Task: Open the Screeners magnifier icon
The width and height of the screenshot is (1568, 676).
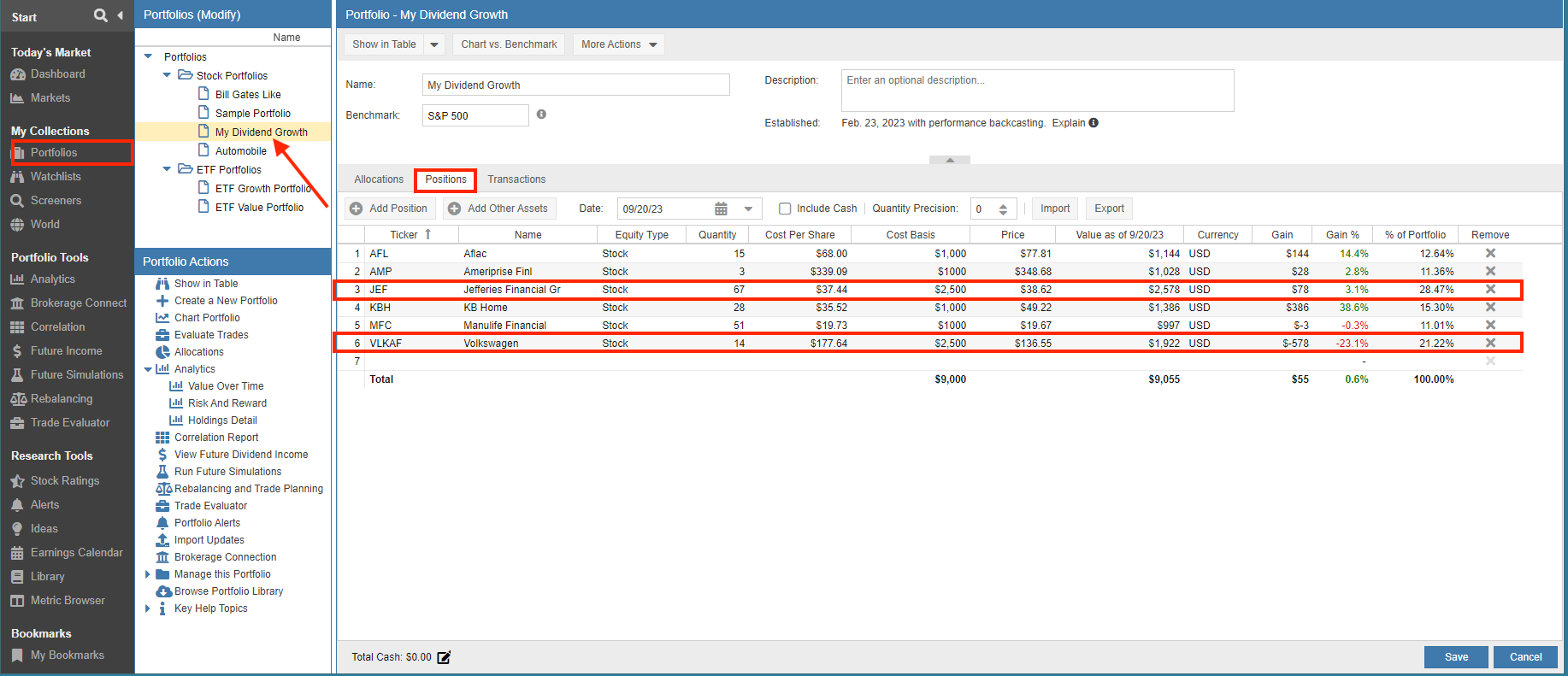Action: [17, 201]
